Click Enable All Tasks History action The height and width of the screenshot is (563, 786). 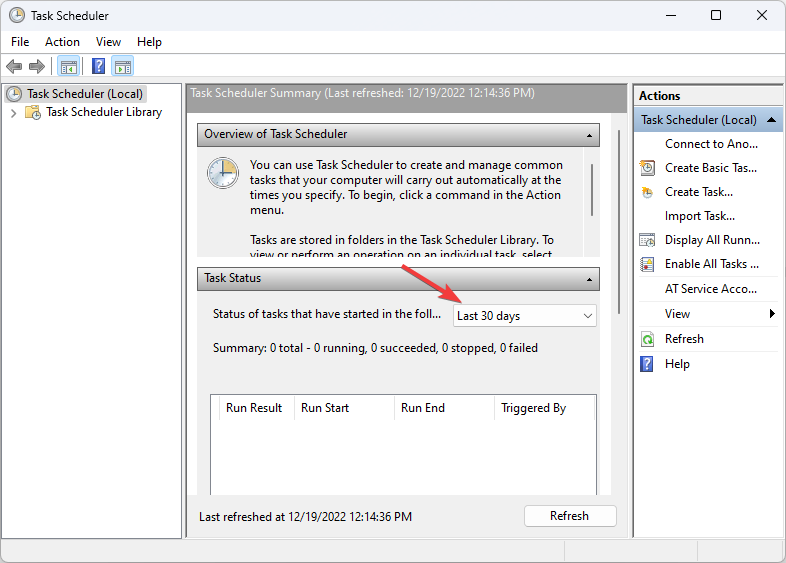click(x=711, y=264)
